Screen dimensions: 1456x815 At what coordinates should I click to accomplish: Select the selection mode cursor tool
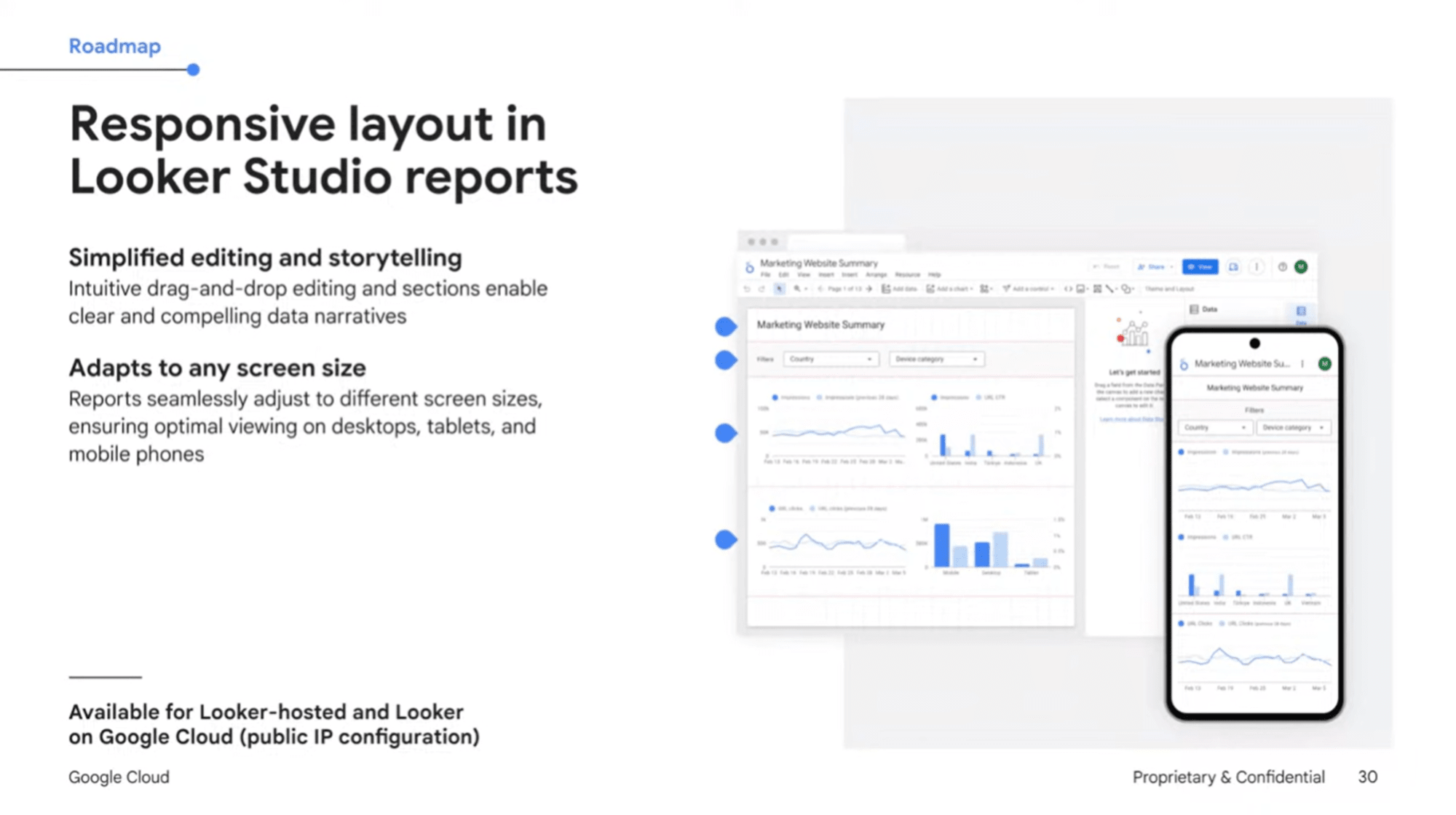click(x=780, y=289)
